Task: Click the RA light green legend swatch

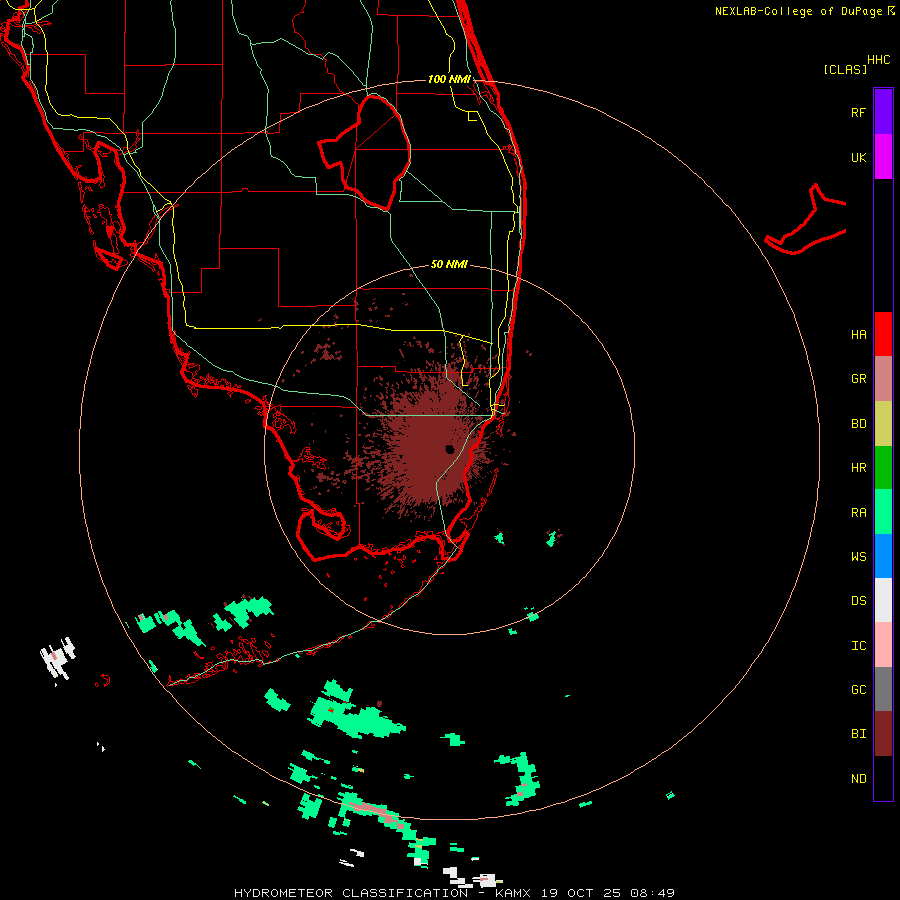Action: [883, 512]
